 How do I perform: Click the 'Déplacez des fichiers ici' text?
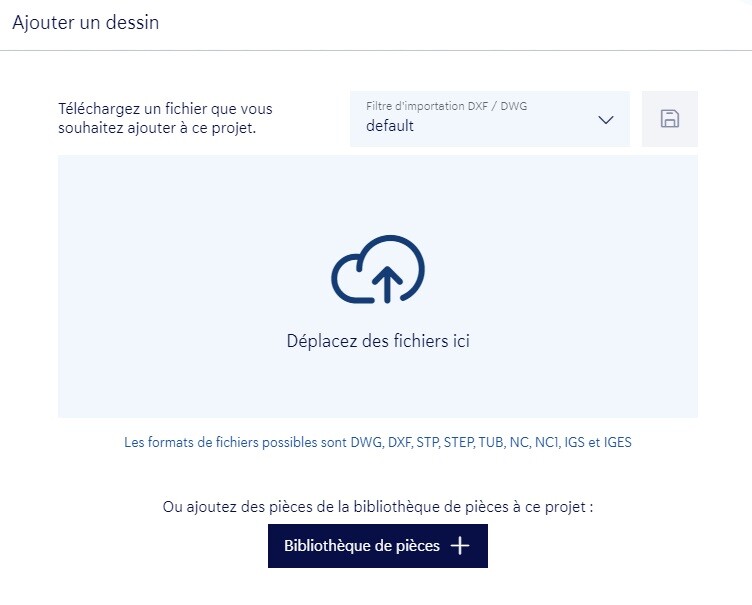click(x=378, y=341)
